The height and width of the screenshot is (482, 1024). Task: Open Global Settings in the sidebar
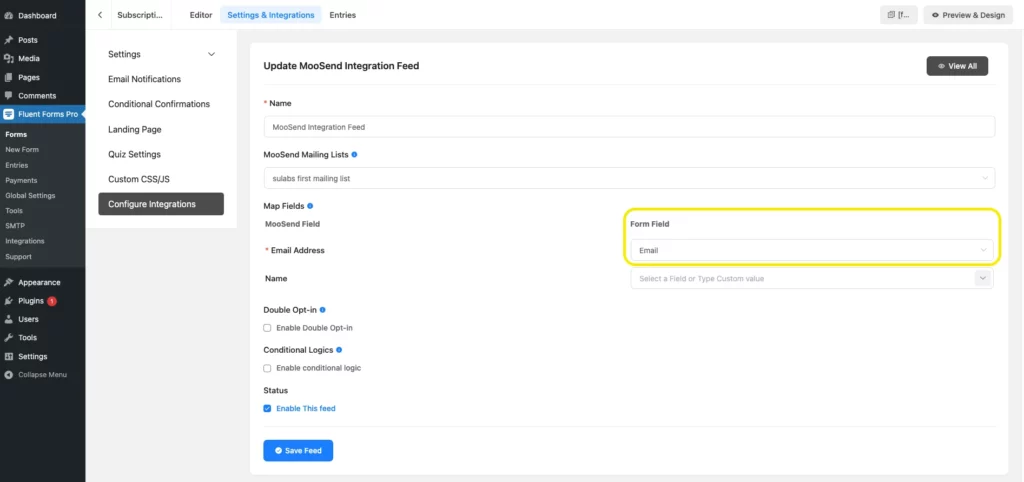pyautogui.click(x=30, y=195)
